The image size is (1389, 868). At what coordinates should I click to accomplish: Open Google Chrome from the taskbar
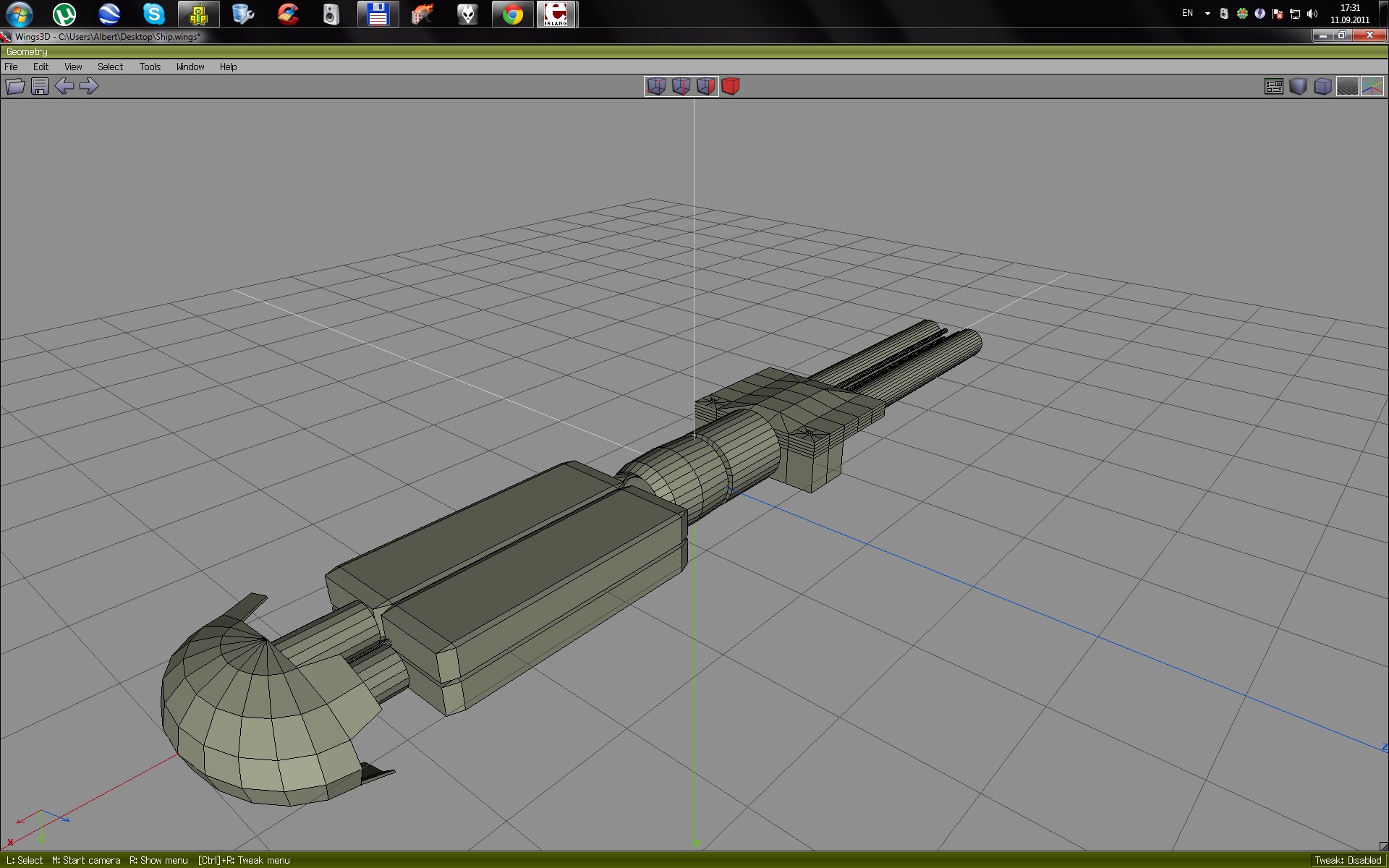coord(512,14)
